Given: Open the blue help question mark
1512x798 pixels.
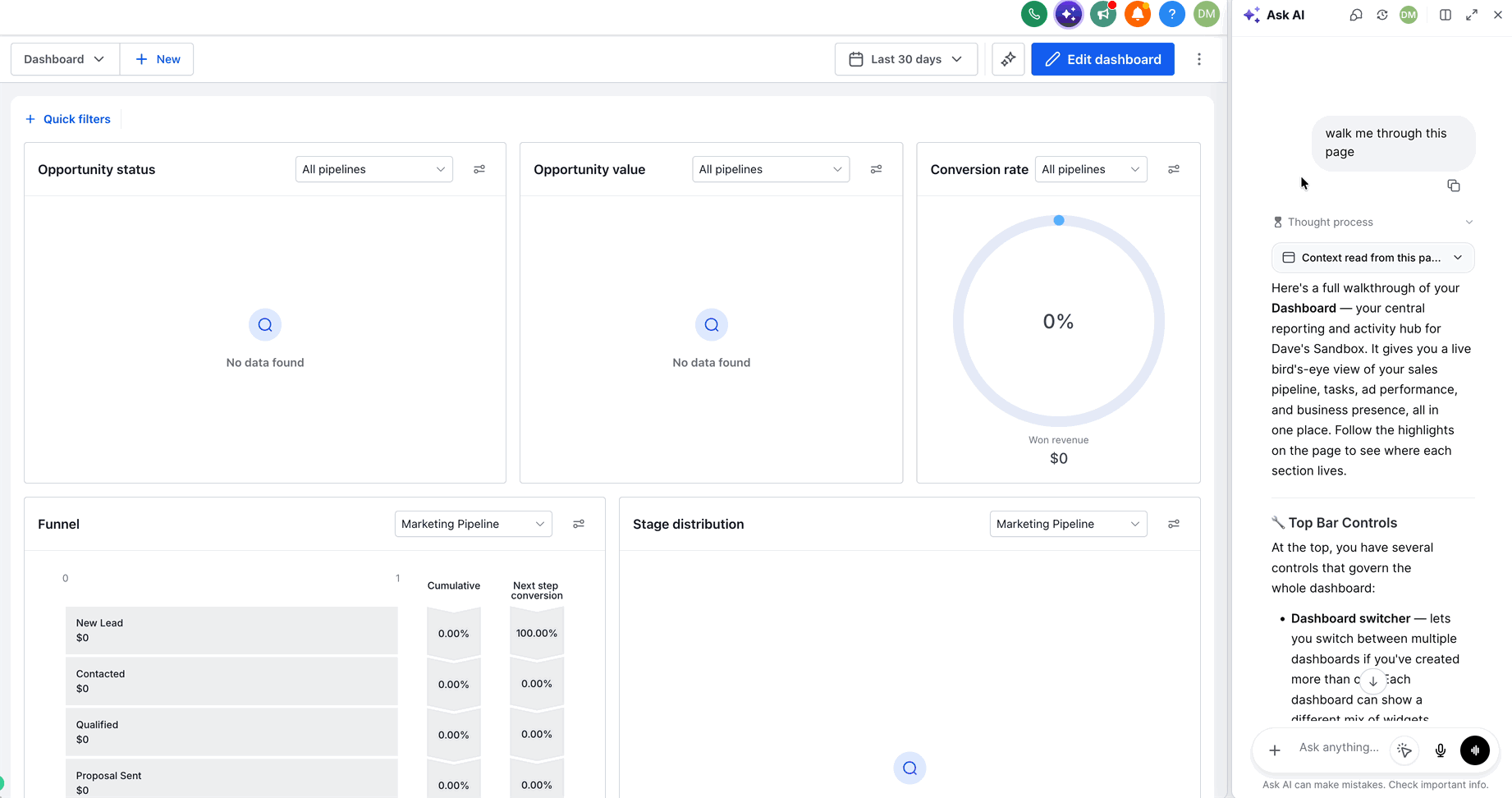Looking at the screenshot, I should [1171, 14].
